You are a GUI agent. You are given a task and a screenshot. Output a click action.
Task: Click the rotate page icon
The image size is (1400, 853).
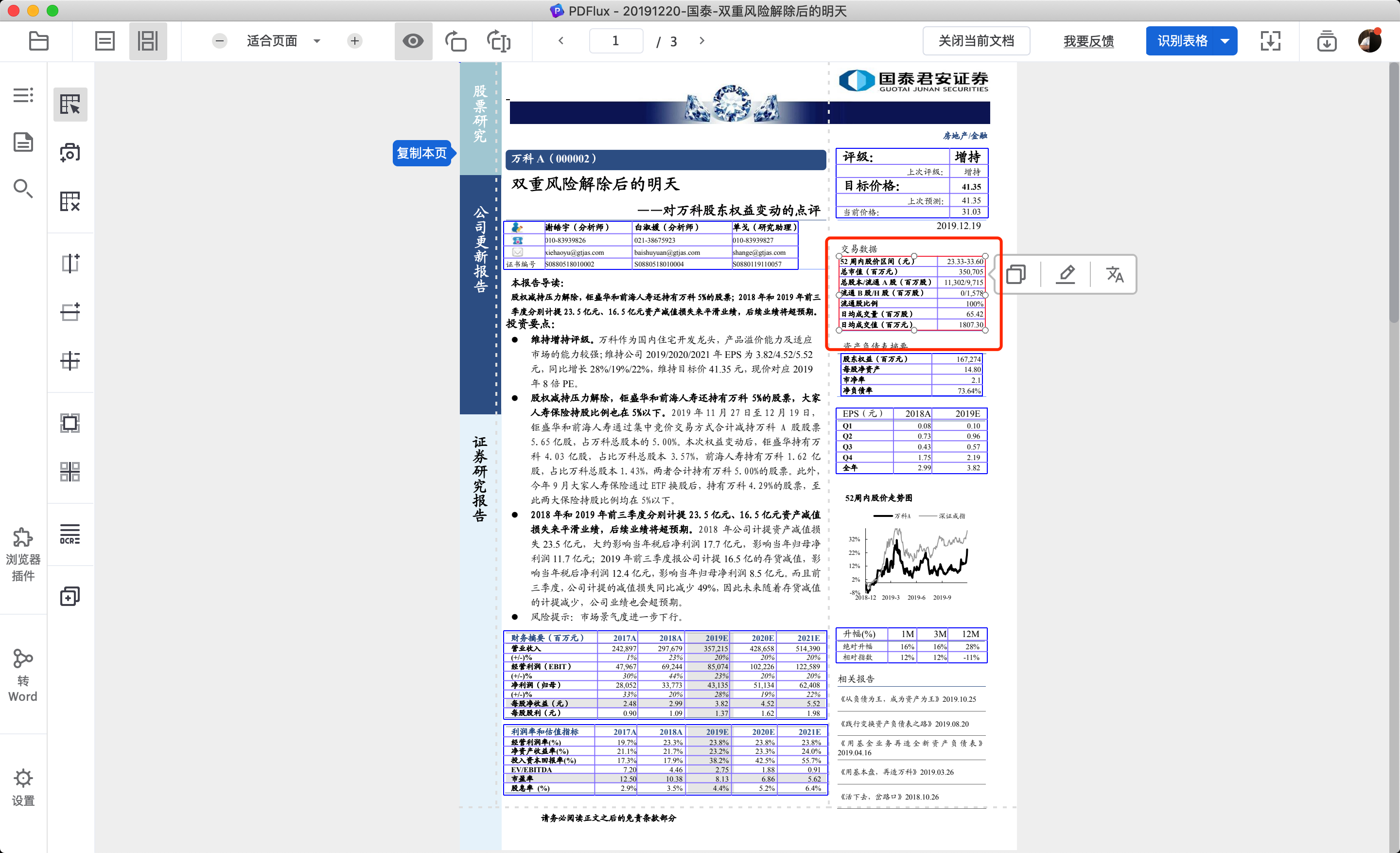(455, 41)
